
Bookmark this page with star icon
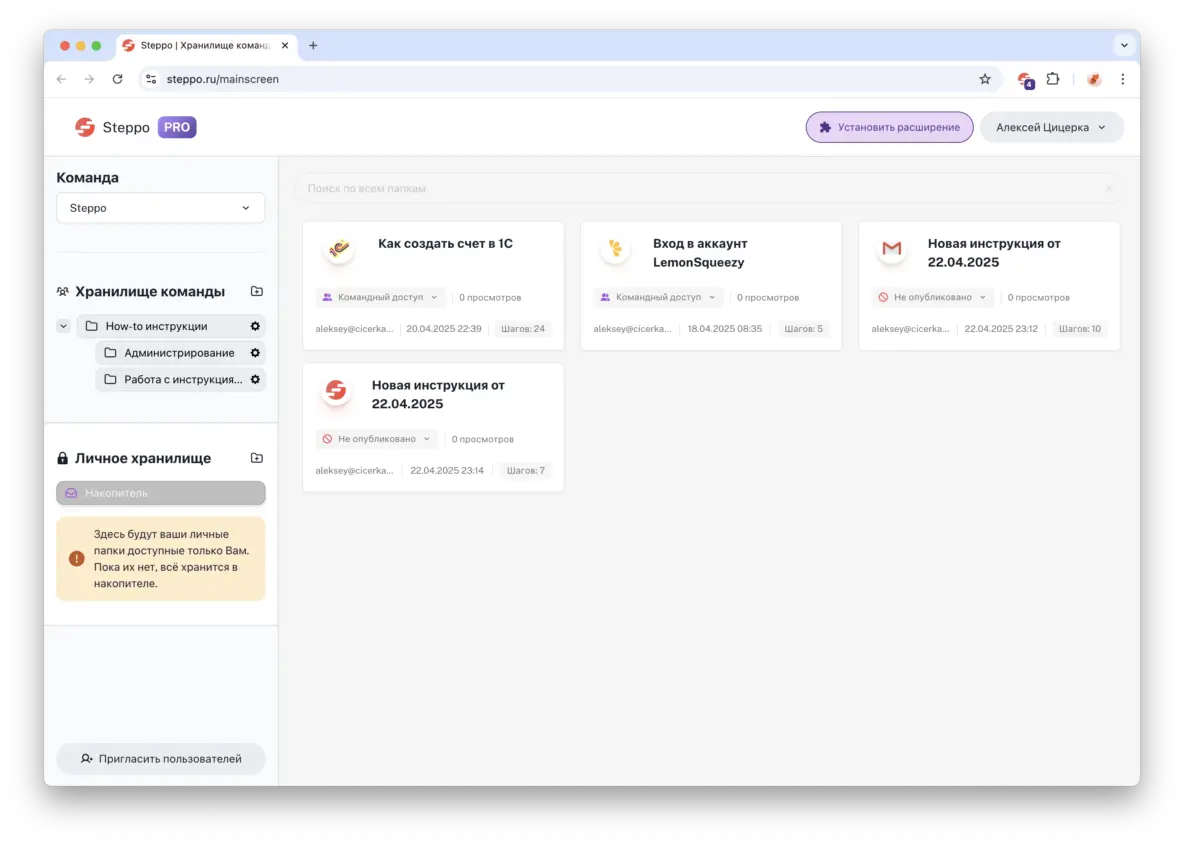985,79
